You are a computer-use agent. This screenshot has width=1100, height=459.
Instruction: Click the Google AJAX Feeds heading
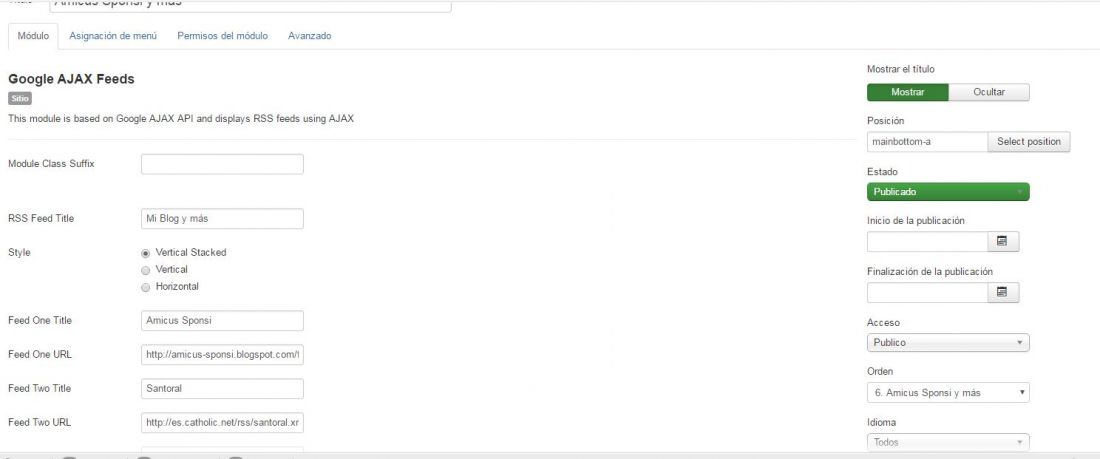71,79
